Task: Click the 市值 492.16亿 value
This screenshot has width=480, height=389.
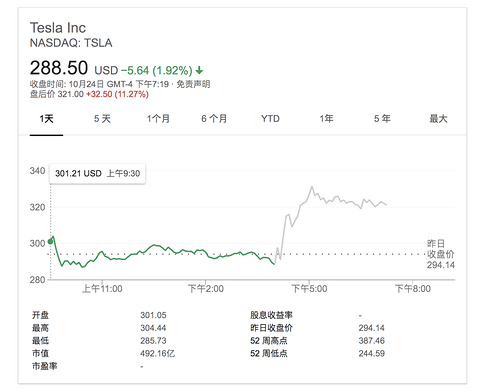Action: click(157, 353)
